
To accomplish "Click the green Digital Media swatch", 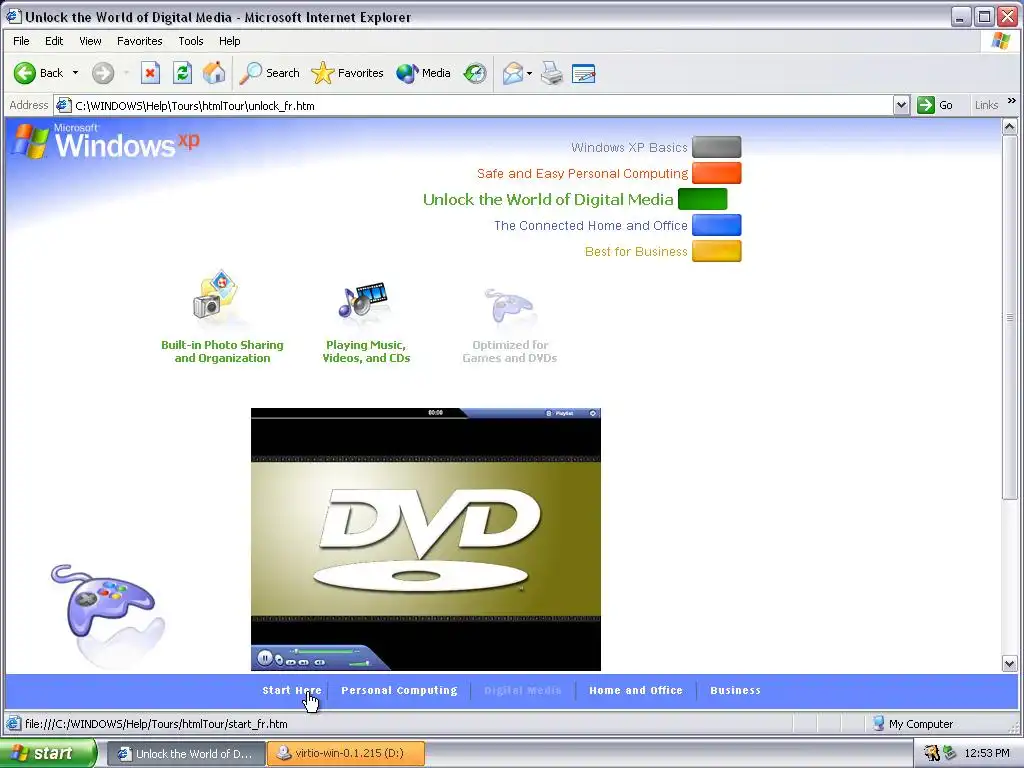I will pyautogui.click(x=703, y=199).
